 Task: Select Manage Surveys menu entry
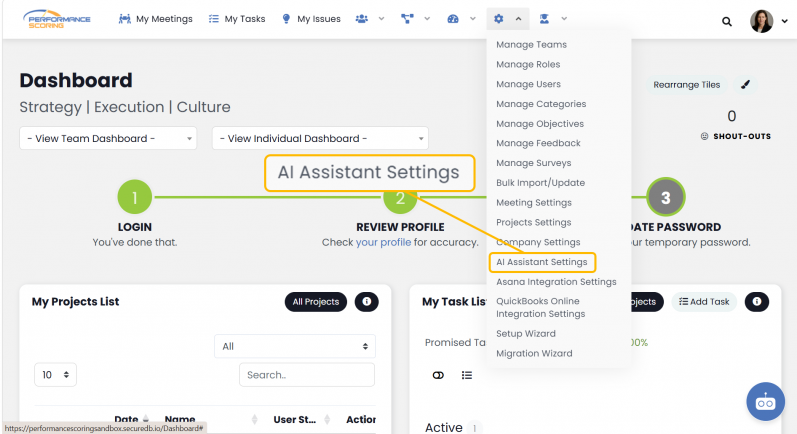pyautogui.click(x=534, y=163)
